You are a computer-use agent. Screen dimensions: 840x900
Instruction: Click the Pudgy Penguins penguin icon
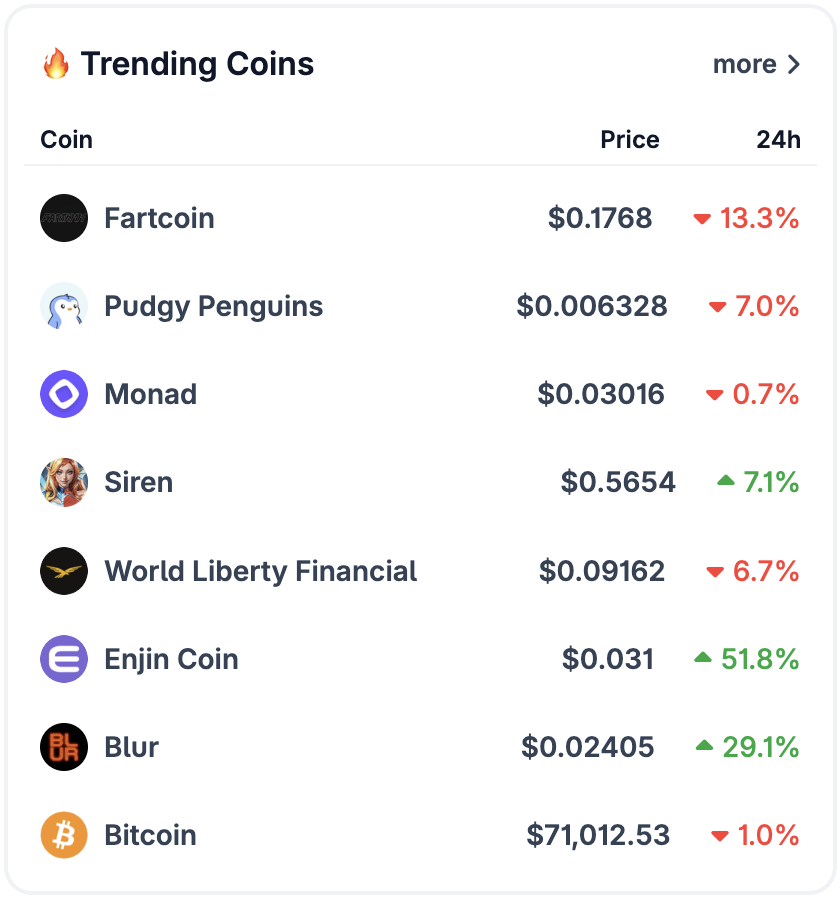[x=64, y=306]
